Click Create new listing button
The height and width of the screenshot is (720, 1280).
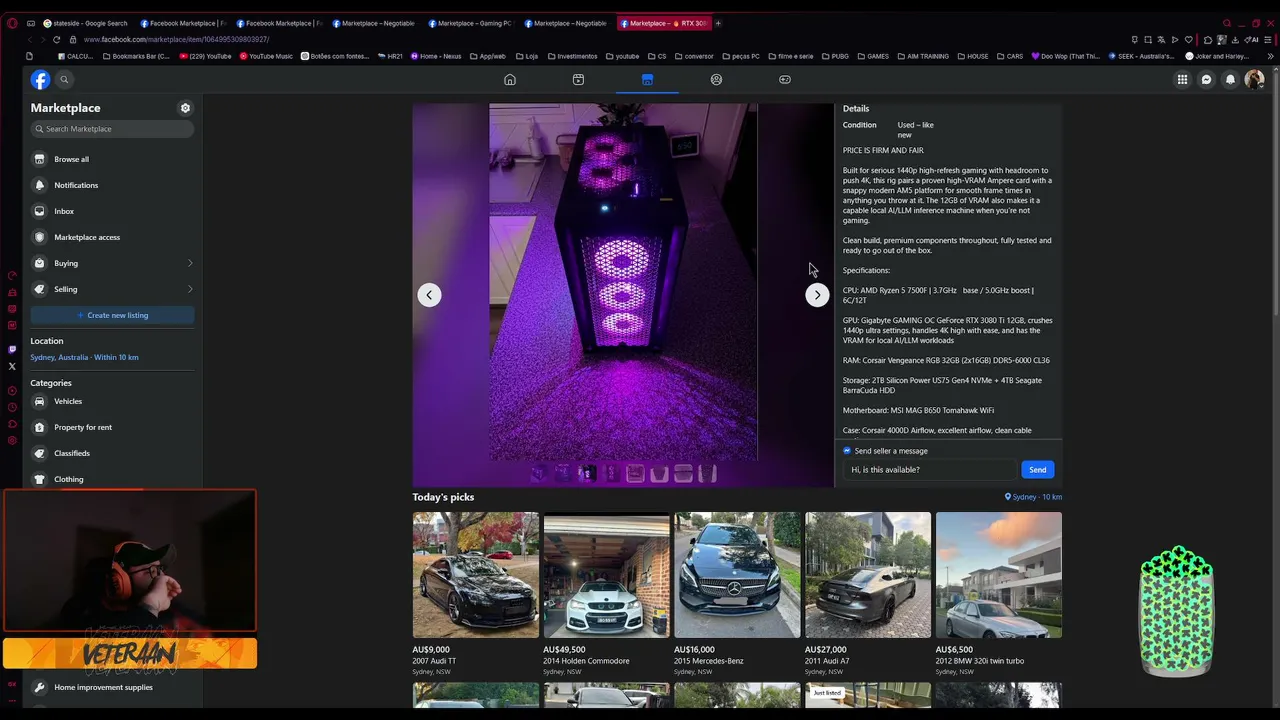[x=112, y=315]
